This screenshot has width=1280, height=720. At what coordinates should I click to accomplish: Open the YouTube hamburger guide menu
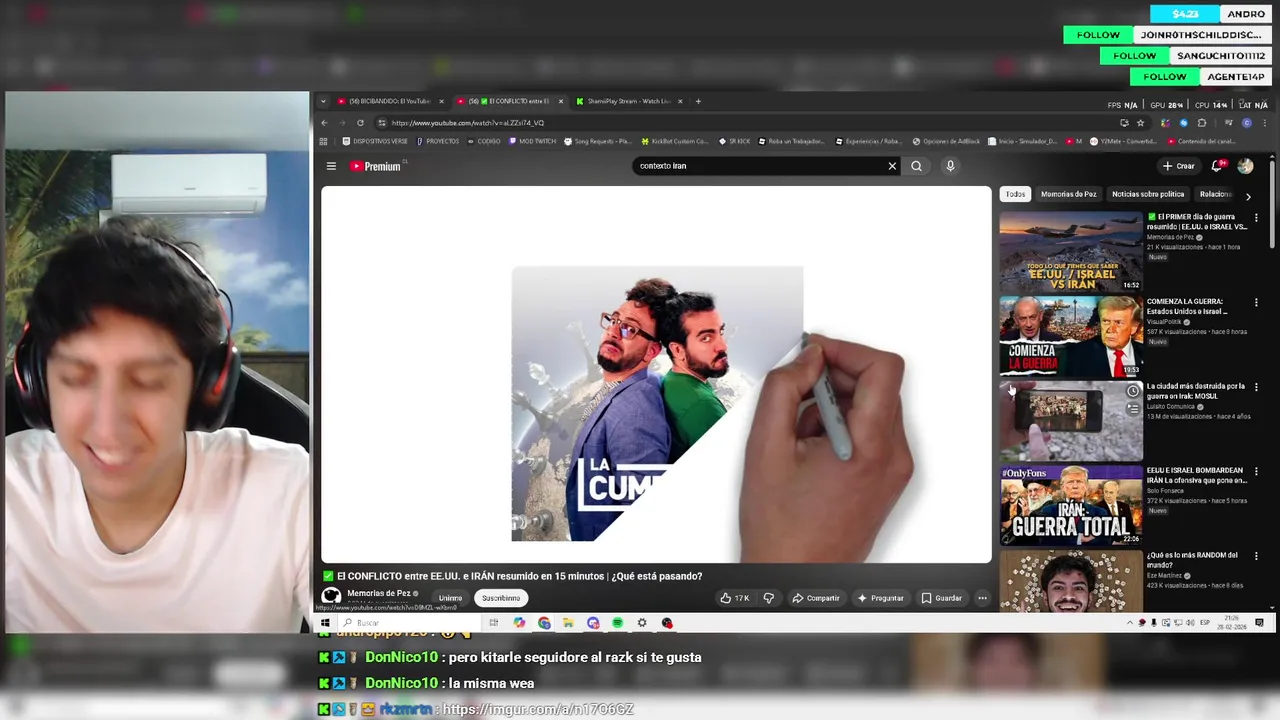click(331, 166)
